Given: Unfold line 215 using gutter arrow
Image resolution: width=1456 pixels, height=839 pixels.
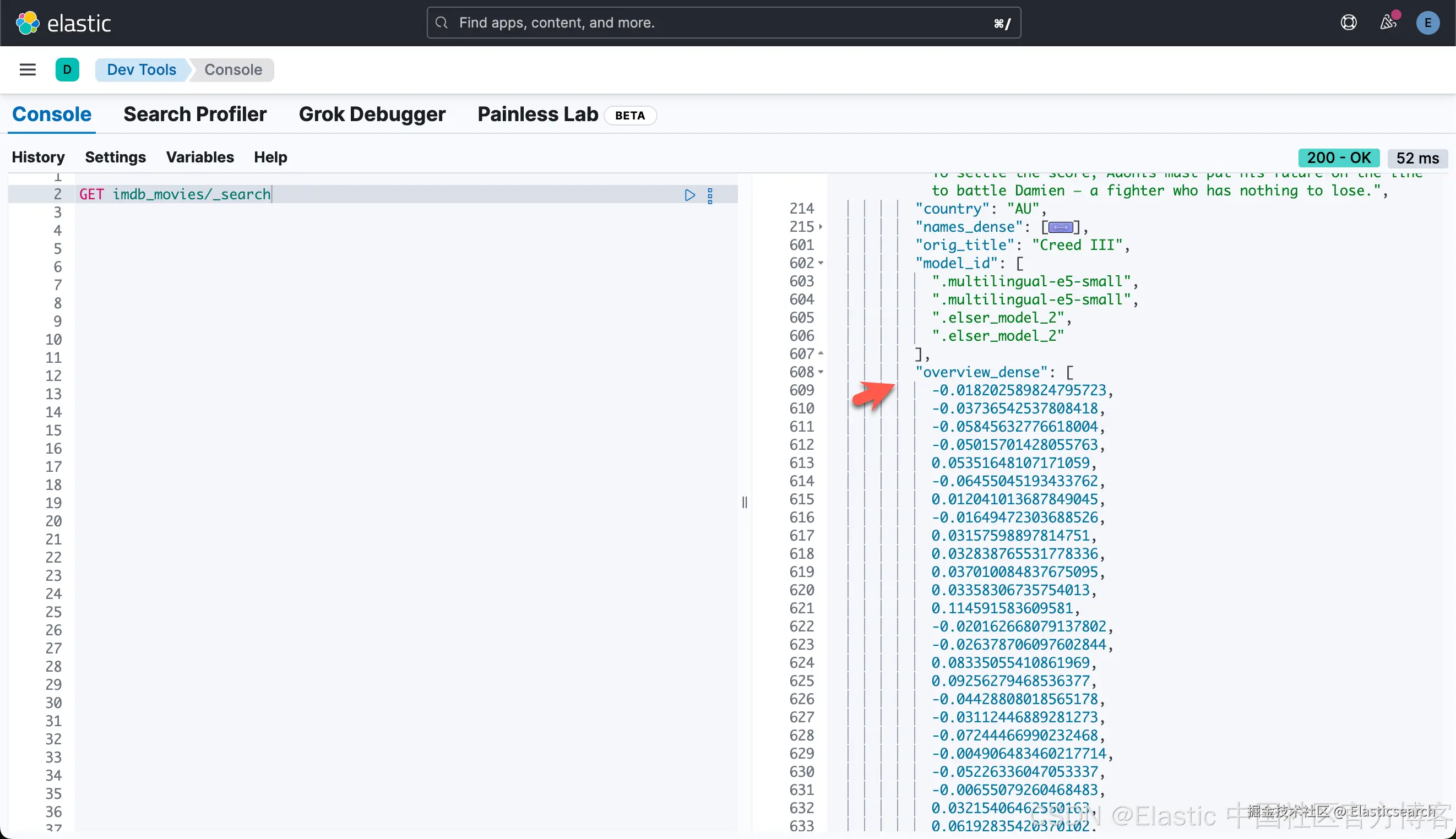Looking at the screenshot, I should pyautogui.click(x=821, y=227).
